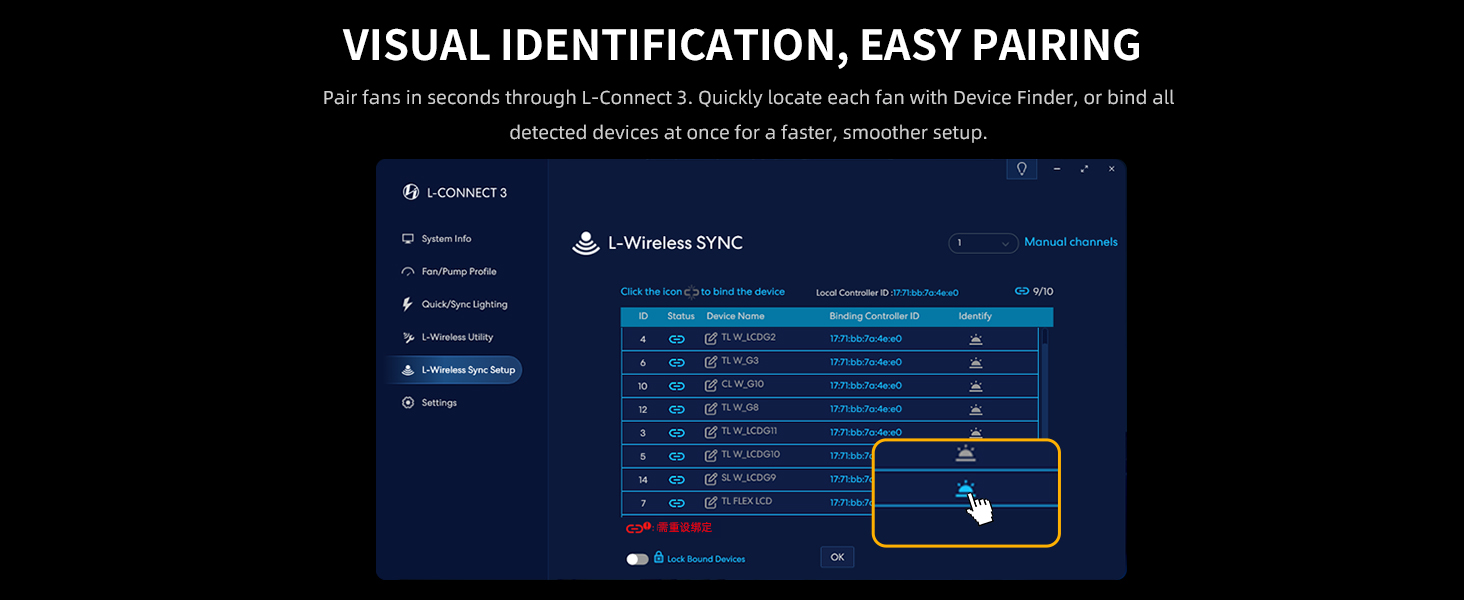
Task: Select L-Wireless Utility in the sidebar
Action: coord(448,337)
